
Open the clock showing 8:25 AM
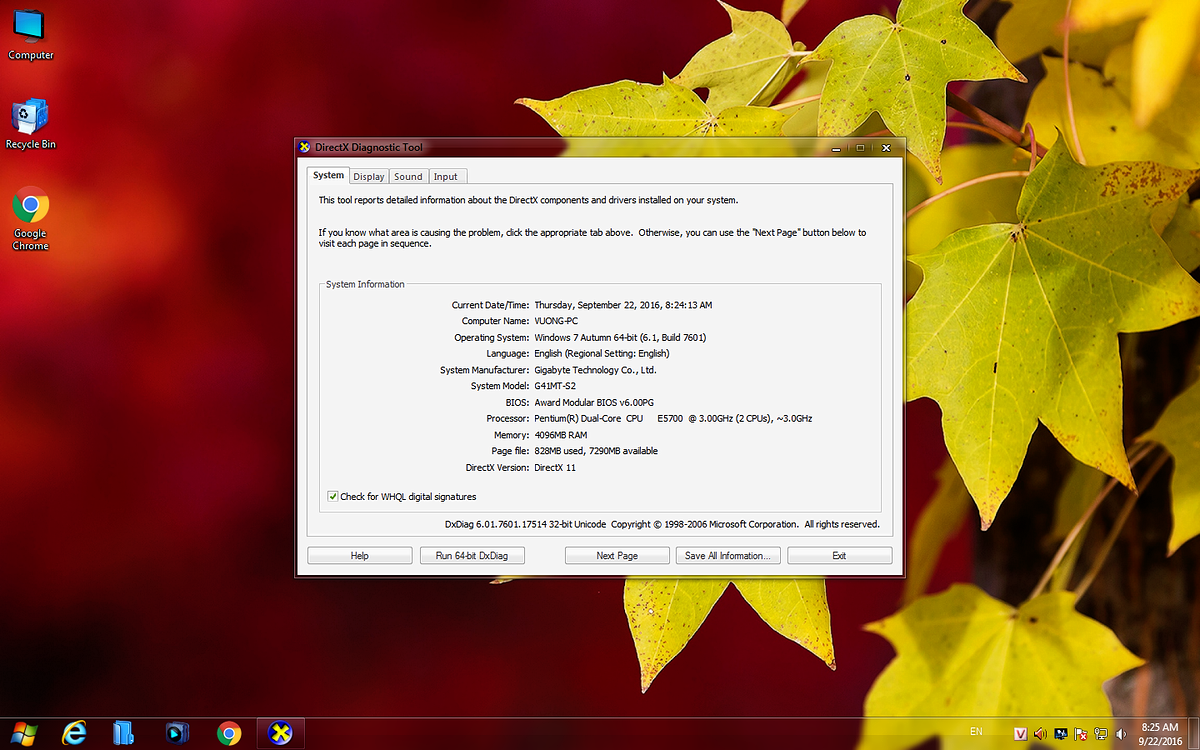[1161, 733]
